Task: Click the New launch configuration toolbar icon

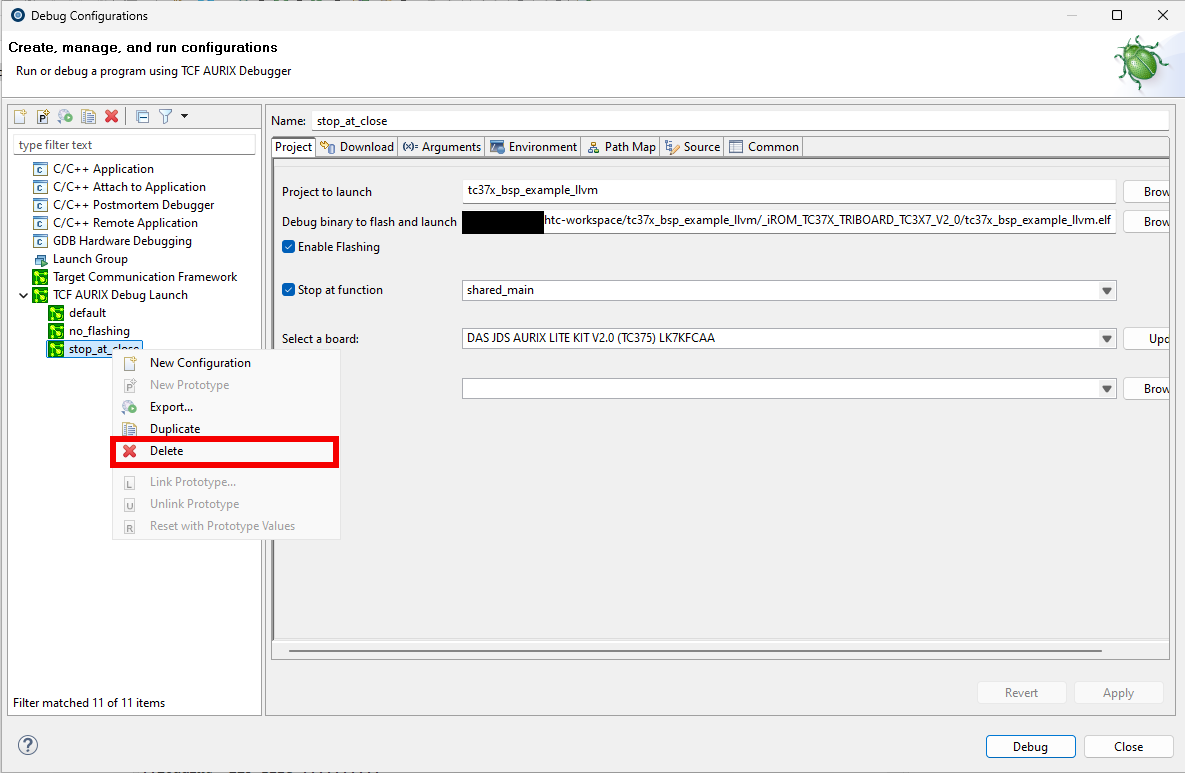Action: tap(20, 116)
